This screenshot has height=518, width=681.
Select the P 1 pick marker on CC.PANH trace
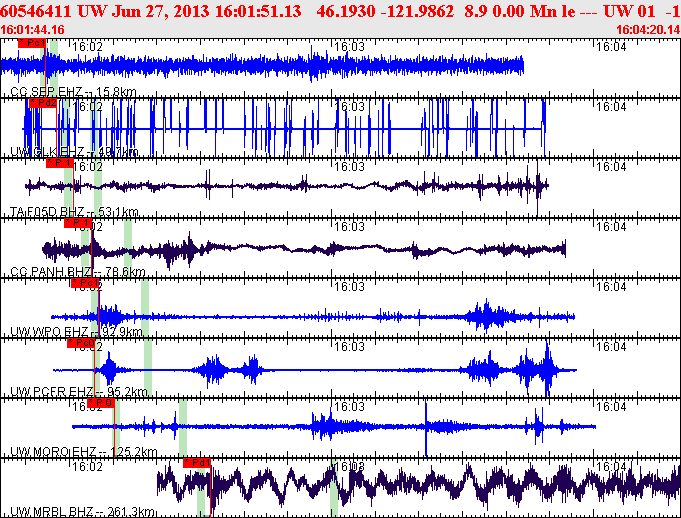coord(77,223)
